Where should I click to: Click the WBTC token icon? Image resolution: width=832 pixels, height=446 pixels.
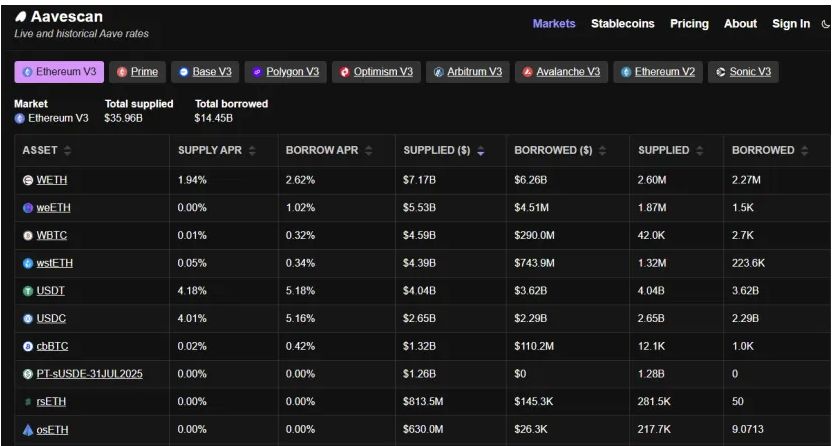[28, 235]
